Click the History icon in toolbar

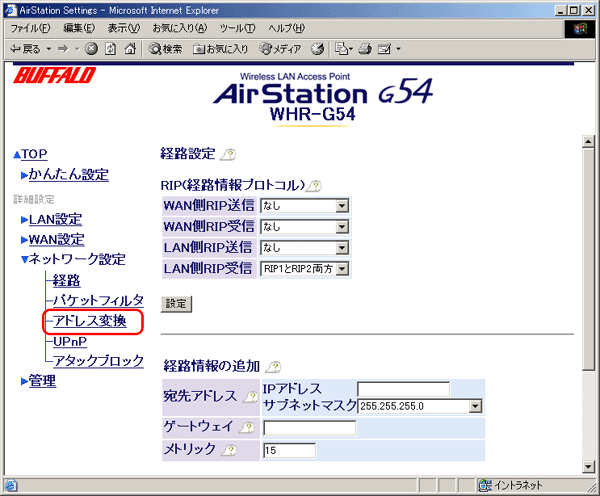tap(317, 49)
